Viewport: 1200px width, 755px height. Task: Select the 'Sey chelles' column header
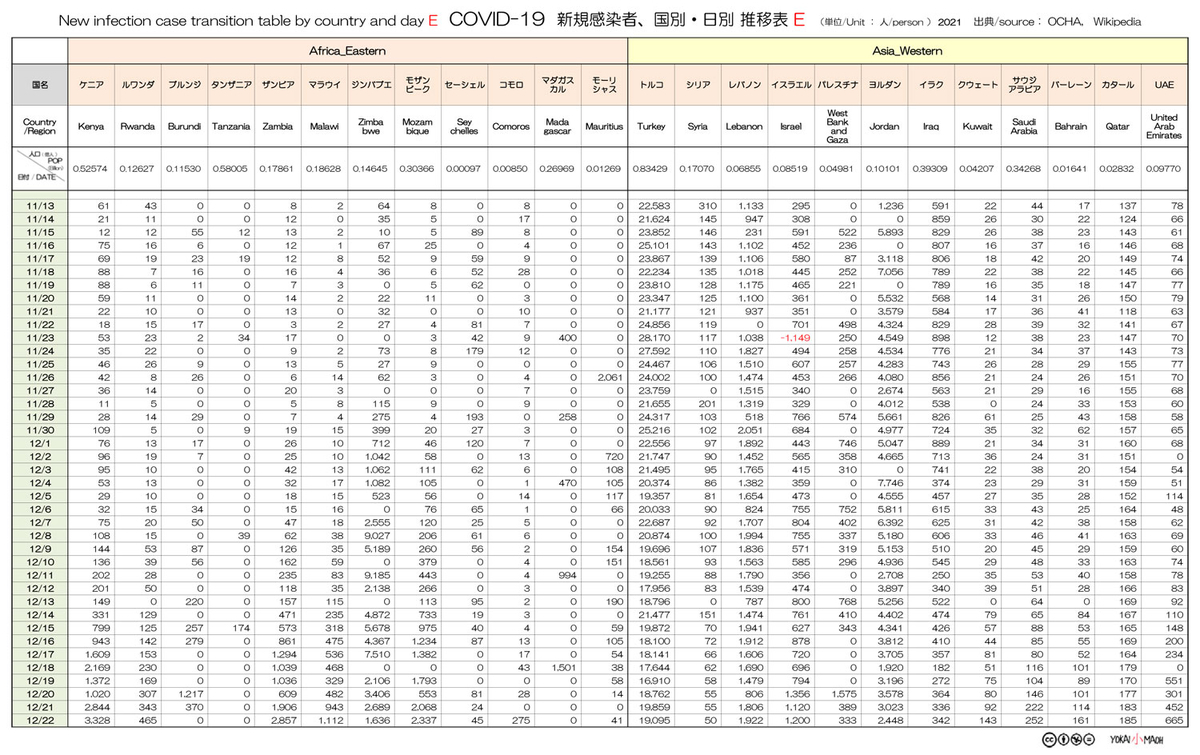pyautogui.click(x=464, y=127)
